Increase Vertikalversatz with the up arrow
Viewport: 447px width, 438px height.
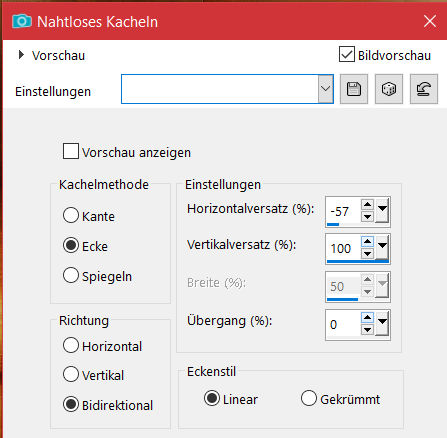pyautogui.click(x=367, y=242)
